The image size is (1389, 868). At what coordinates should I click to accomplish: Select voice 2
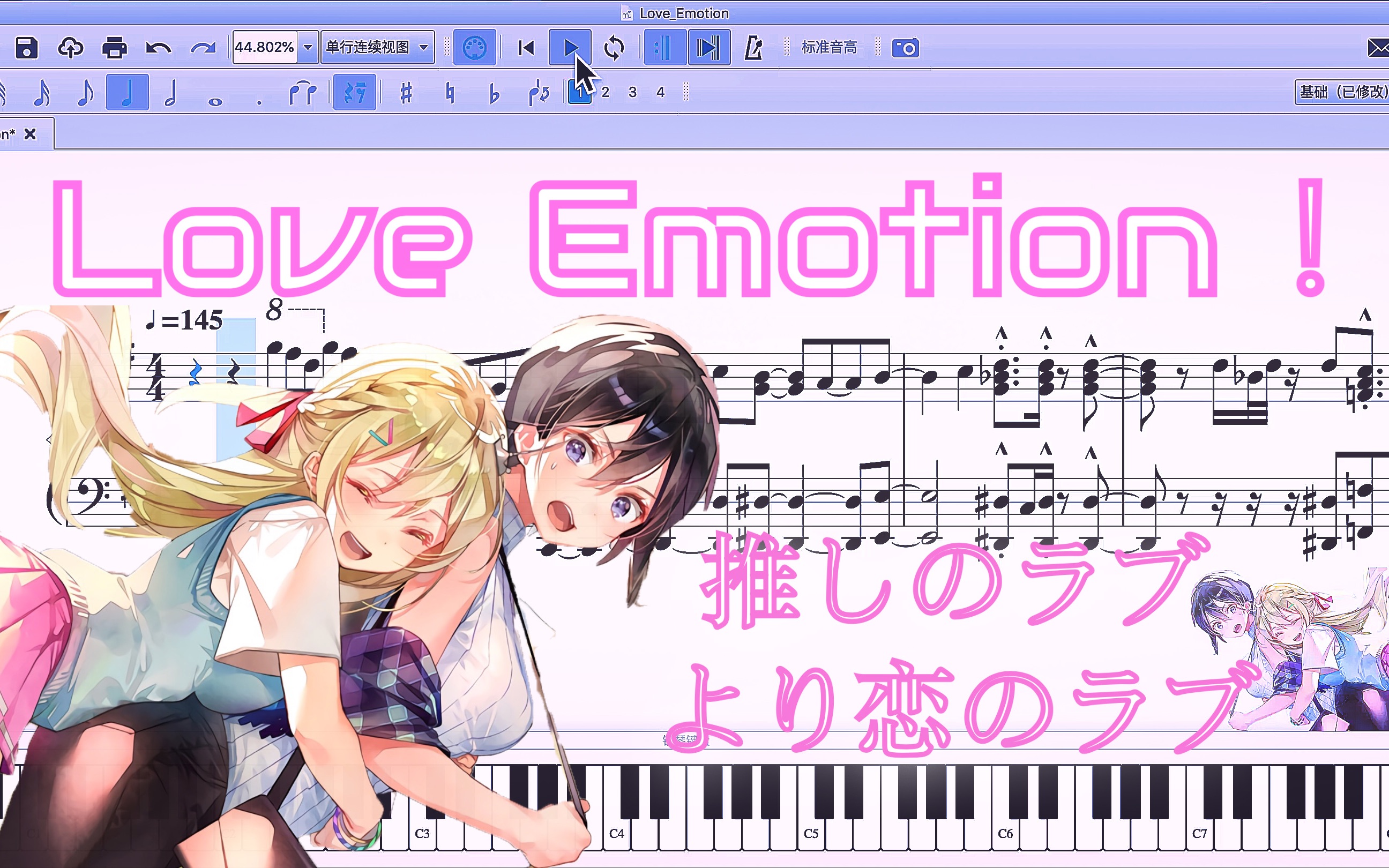[x=605, y=92]
